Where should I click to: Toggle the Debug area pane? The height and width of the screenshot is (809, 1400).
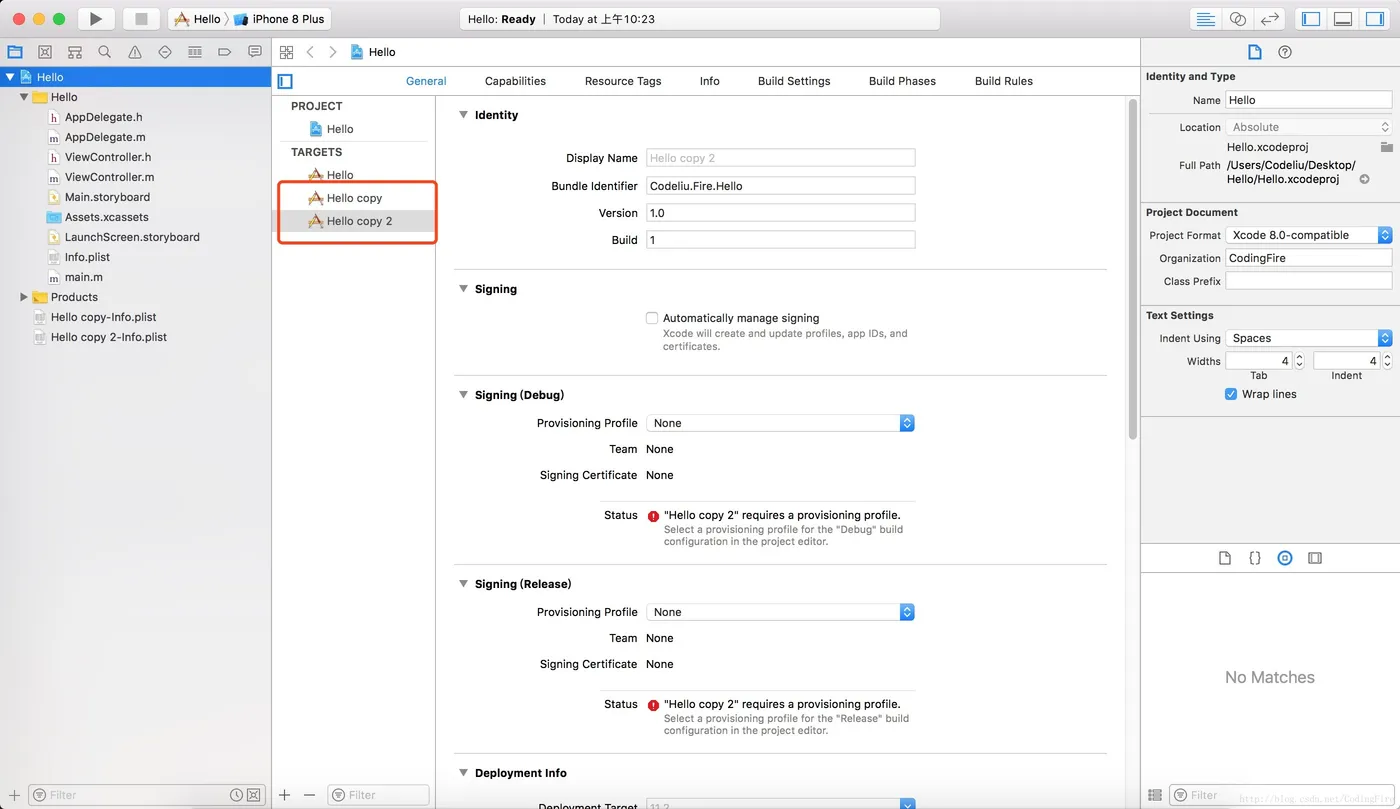1343,19
